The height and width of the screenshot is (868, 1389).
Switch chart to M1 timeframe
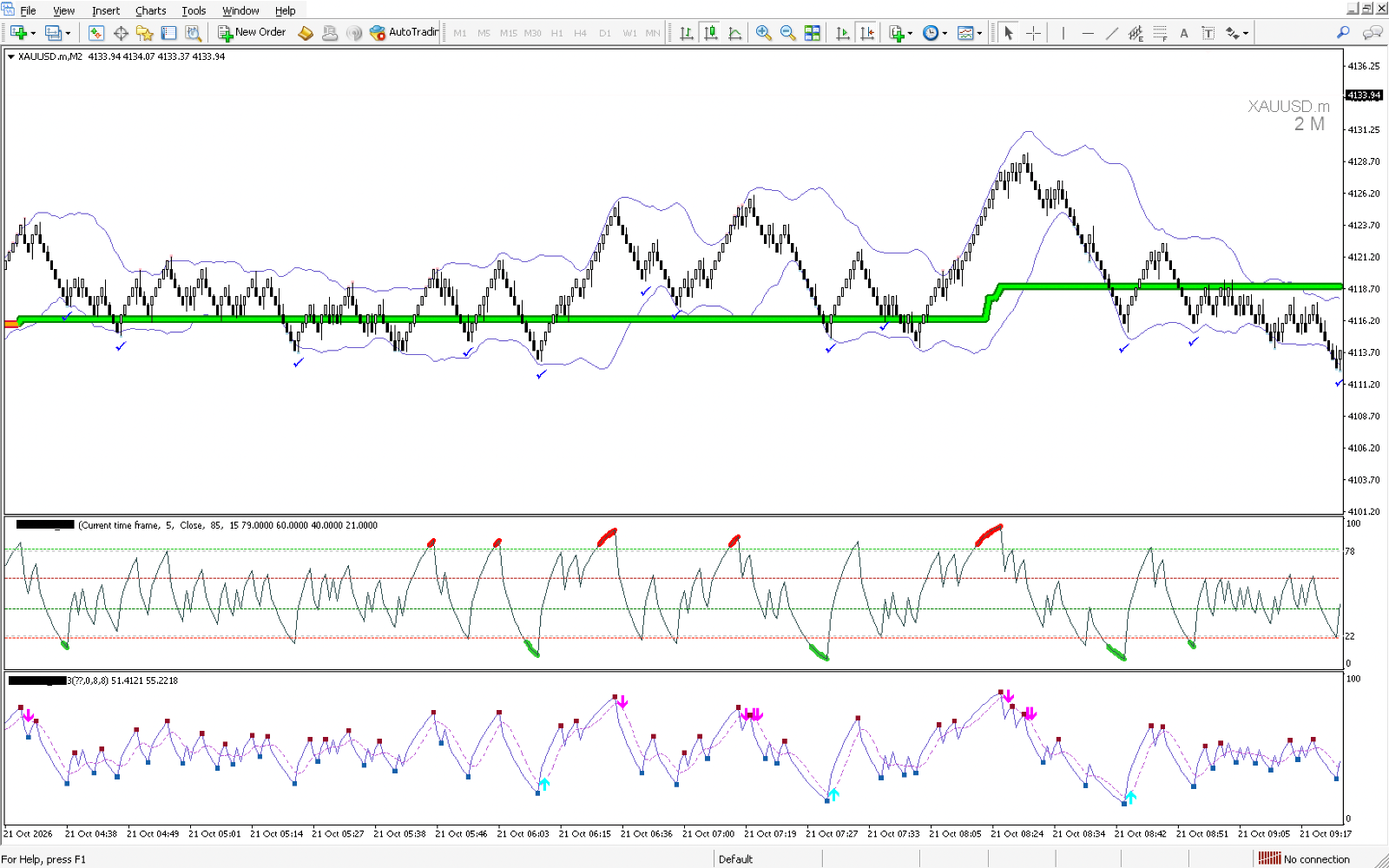tap(460, 33)
